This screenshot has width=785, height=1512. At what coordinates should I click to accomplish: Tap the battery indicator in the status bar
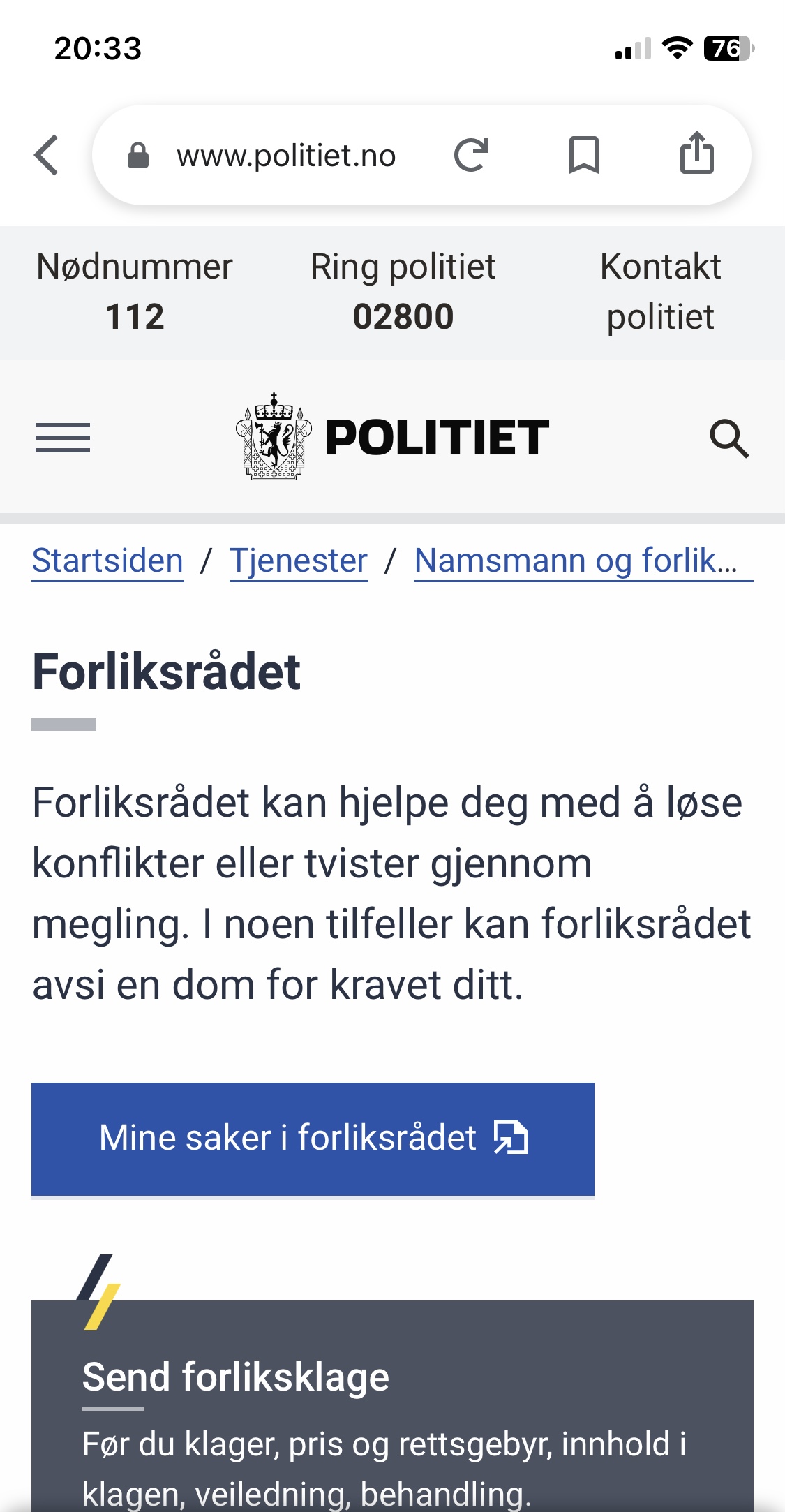[x=728, y=48]
